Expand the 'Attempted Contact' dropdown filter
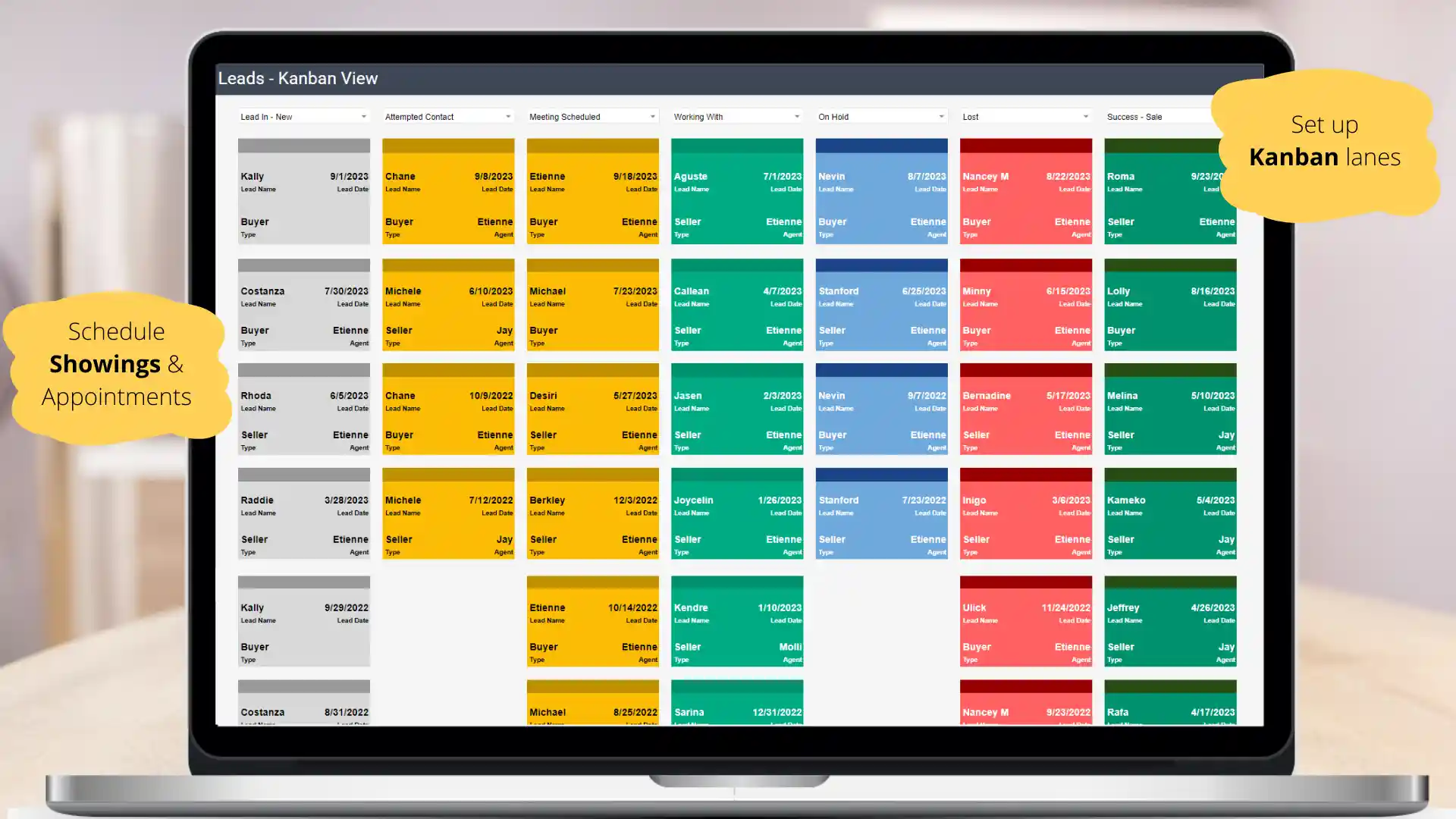The width and height of the screenshot is (1456, 819). coord(507,116)
